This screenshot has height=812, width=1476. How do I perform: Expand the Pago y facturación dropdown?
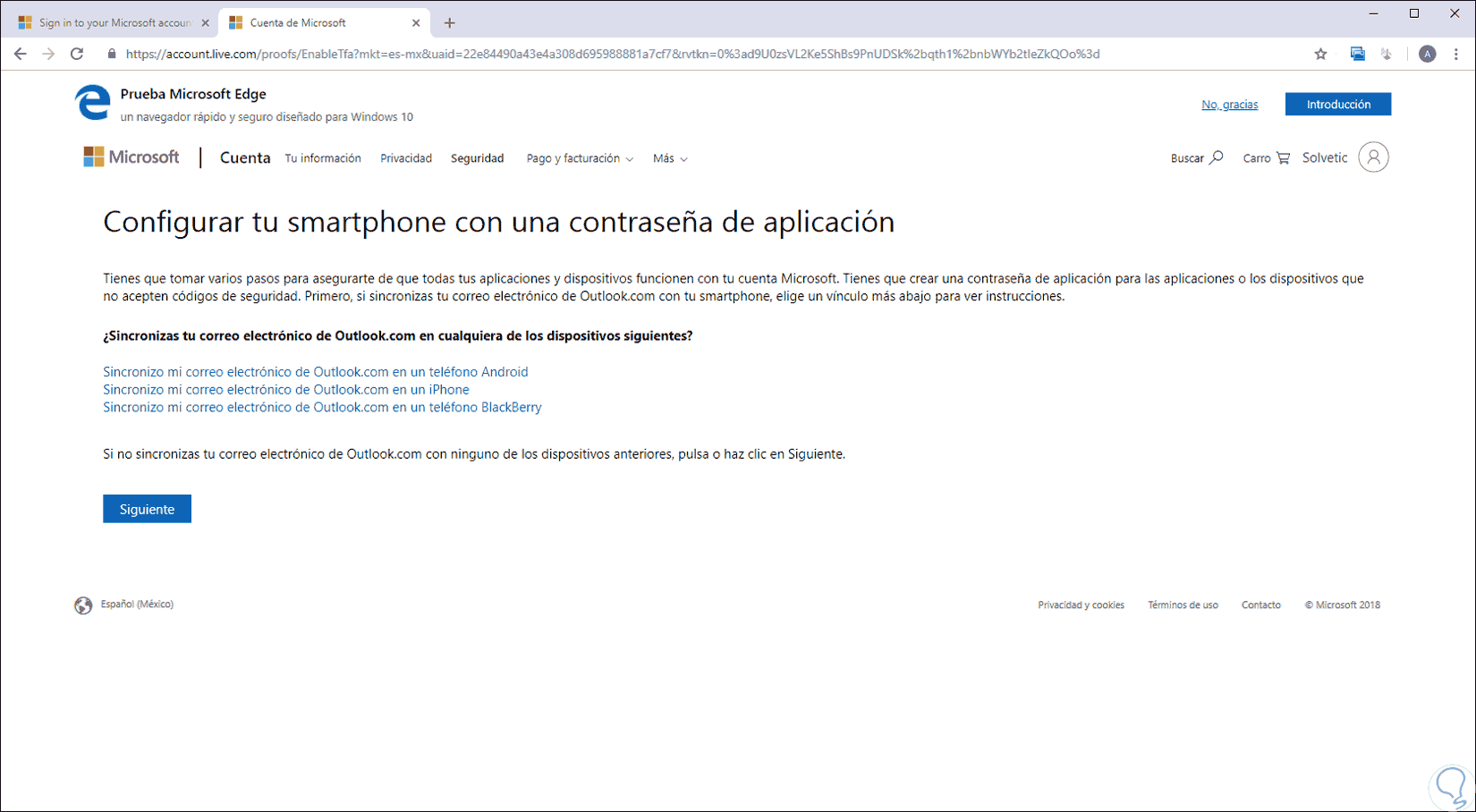(580, 158)
